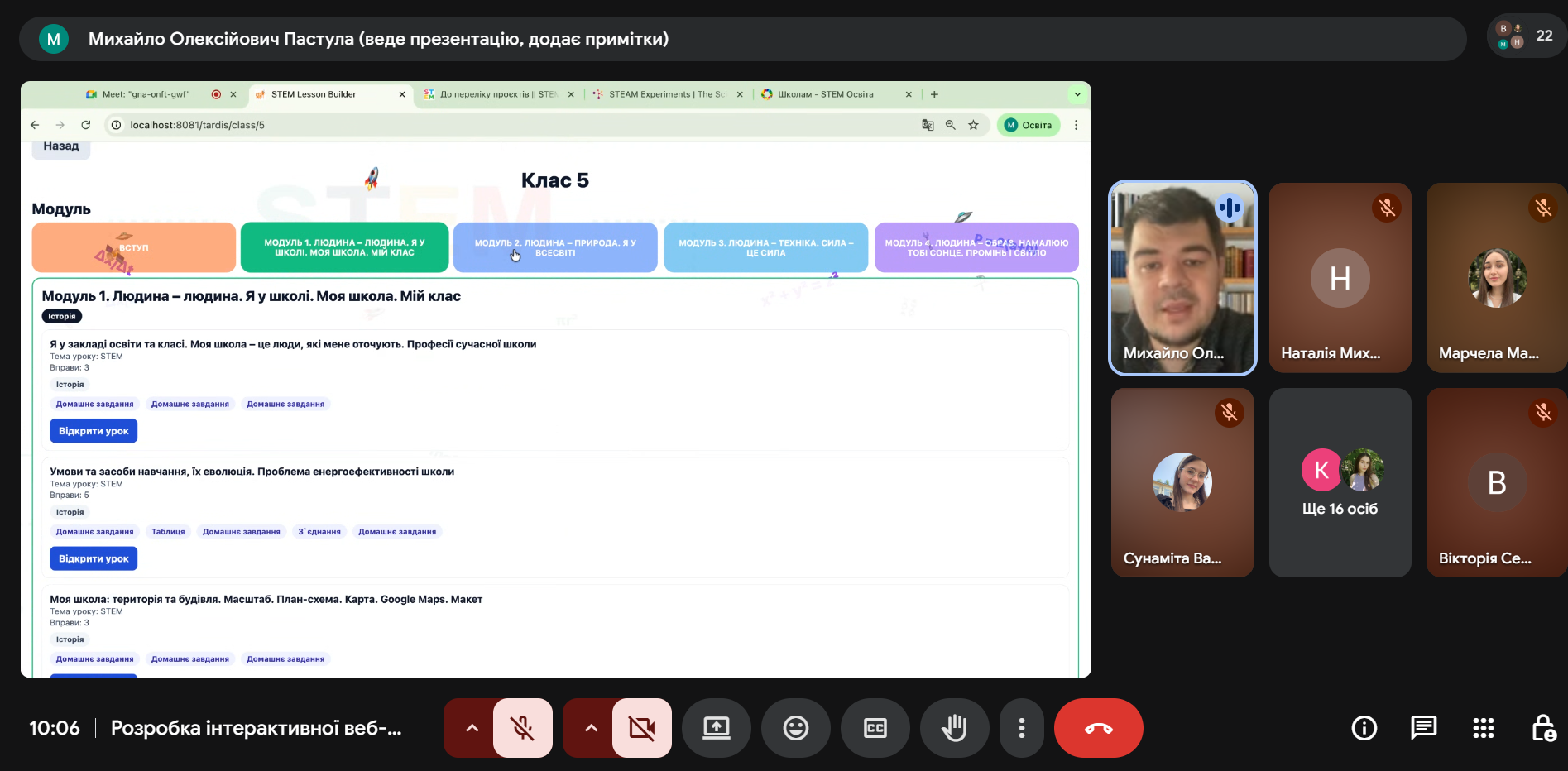1568x771 pixels.
Task: Switch to До переліку проєктів browser tab
Action: coord(499,94)
